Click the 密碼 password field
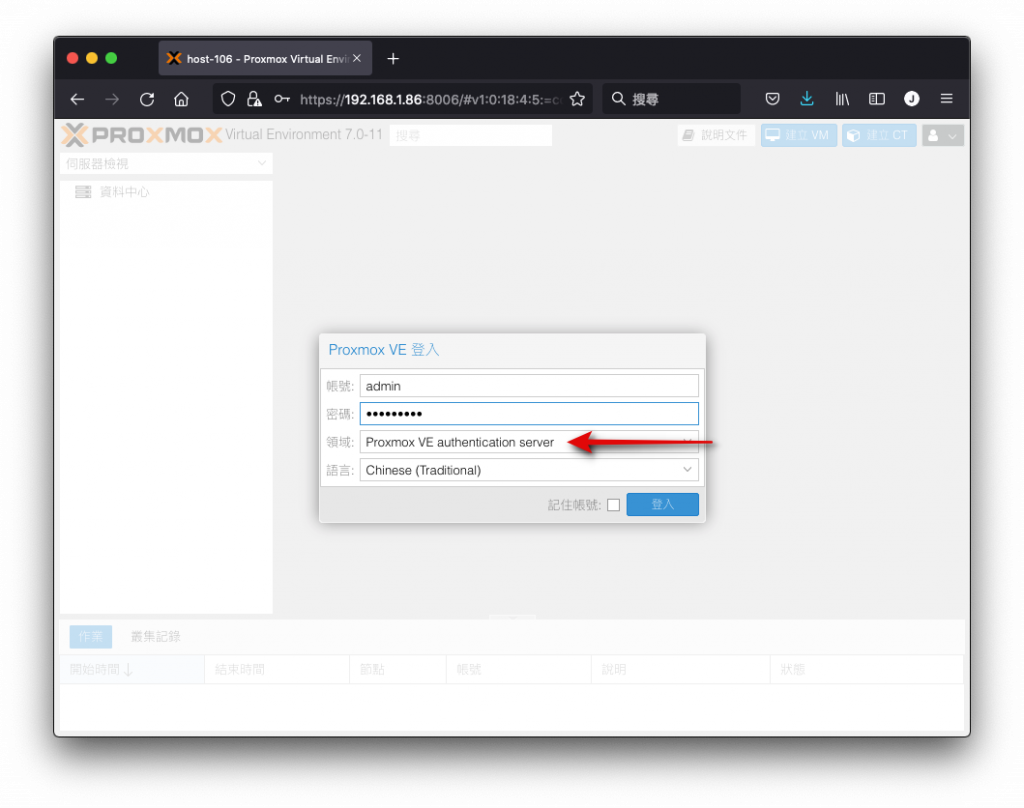The image size is (1024, 808). pos(529,413)
